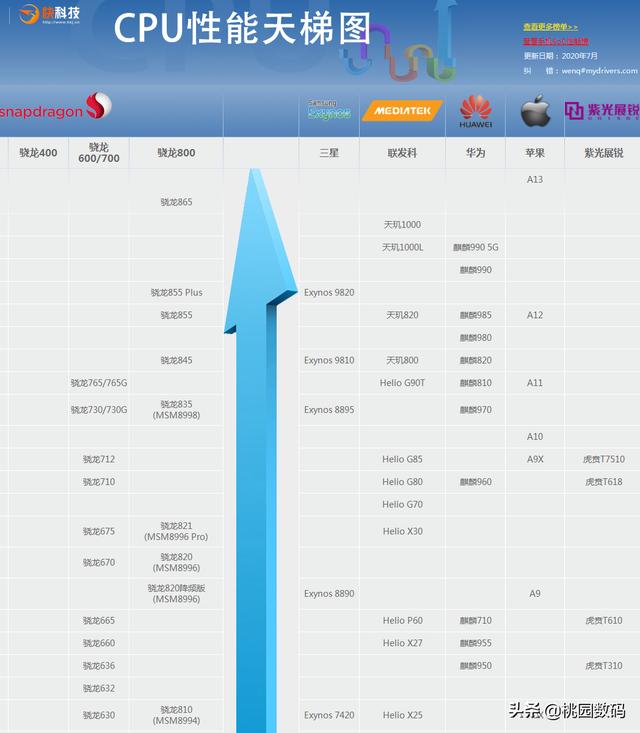Click the 骁龙821 (MSM8996 Pro) cell
This screenshot has width=640, height=733.
tap(176, 532)
